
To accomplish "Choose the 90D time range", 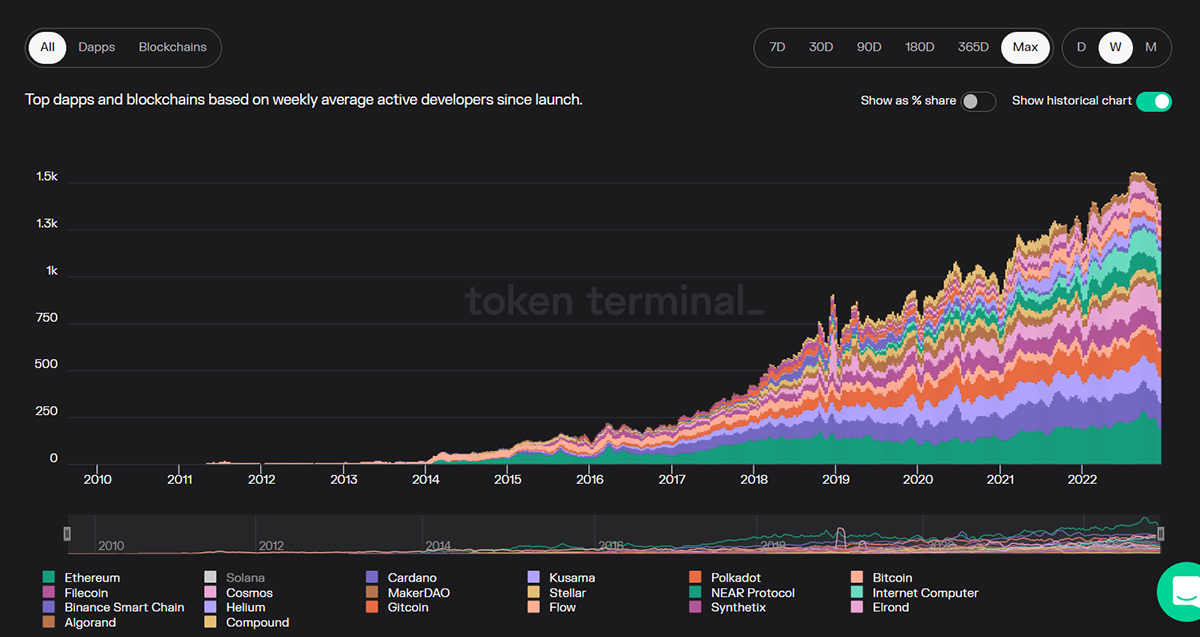I will coord(869,47).
